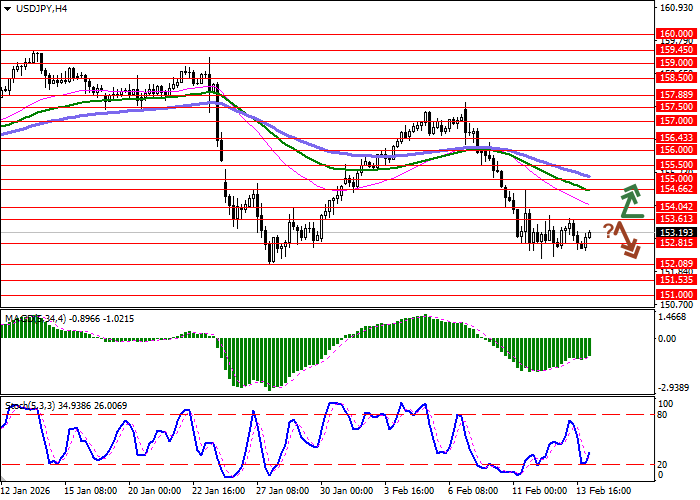700x500 pixels.
Task: Select the 160.000 resistance level label
Action: [677, 34]
